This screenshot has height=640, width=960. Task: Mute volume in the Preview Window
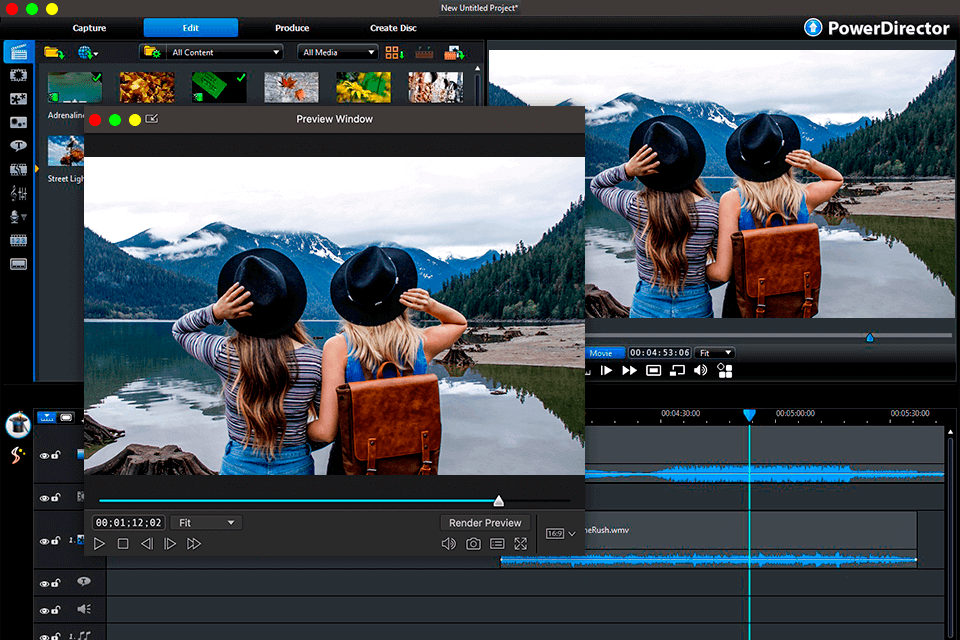[449, 544]
